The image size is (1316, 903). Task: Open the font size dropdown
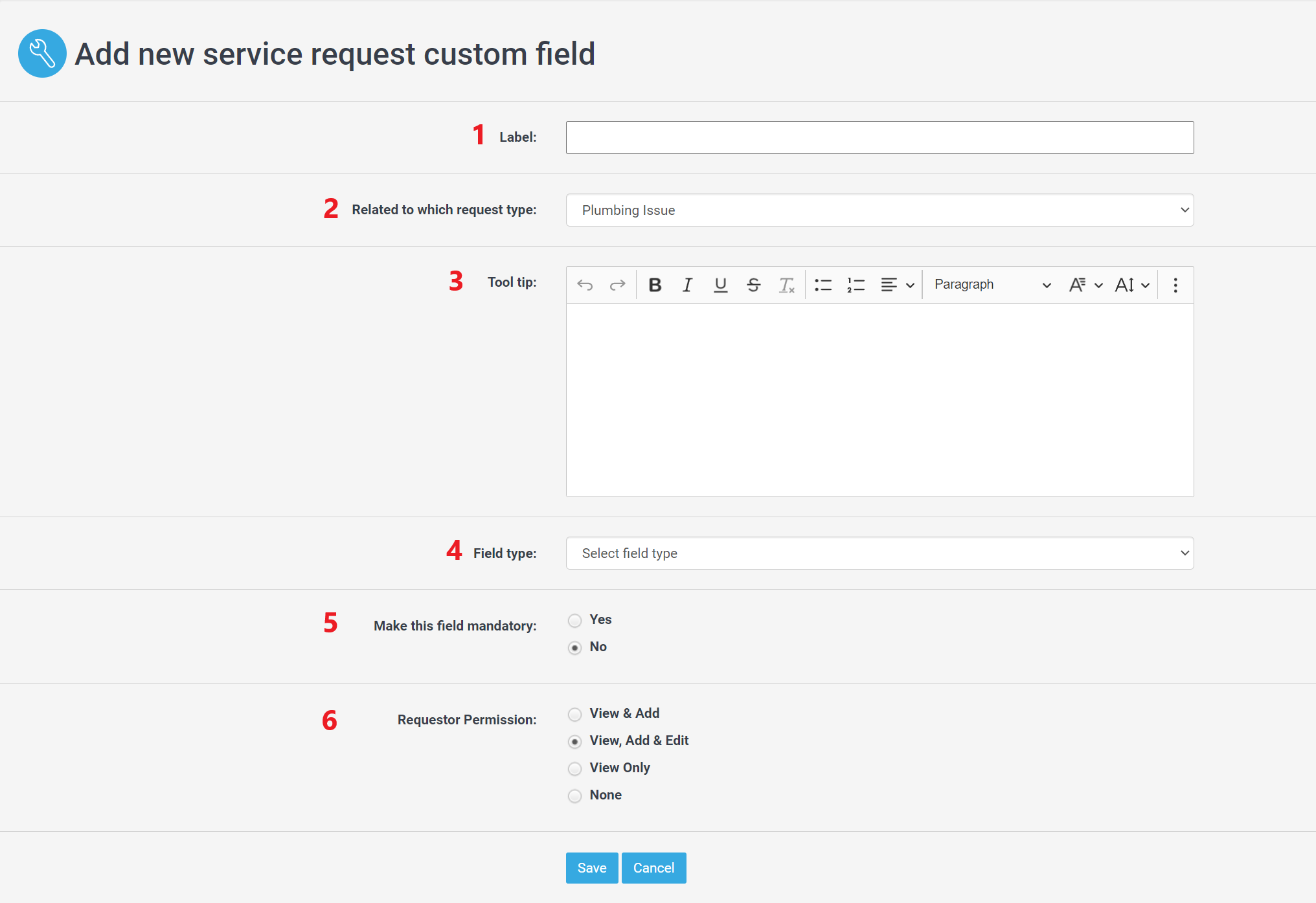(1132, 285)
